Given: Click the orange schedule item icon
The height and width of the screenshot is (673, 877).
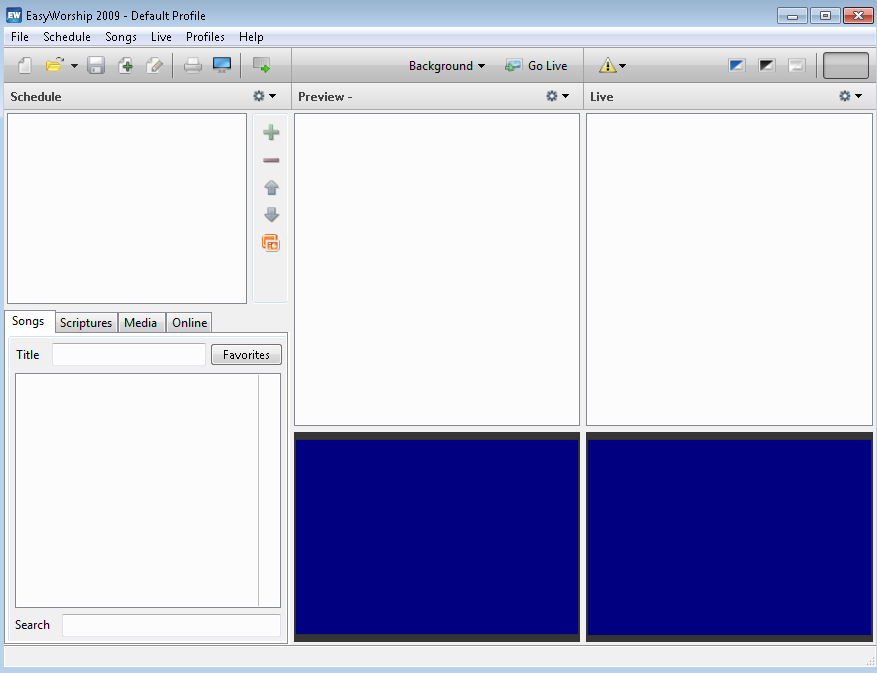Looking at the screenshot, I should click(x=271, y=243).
